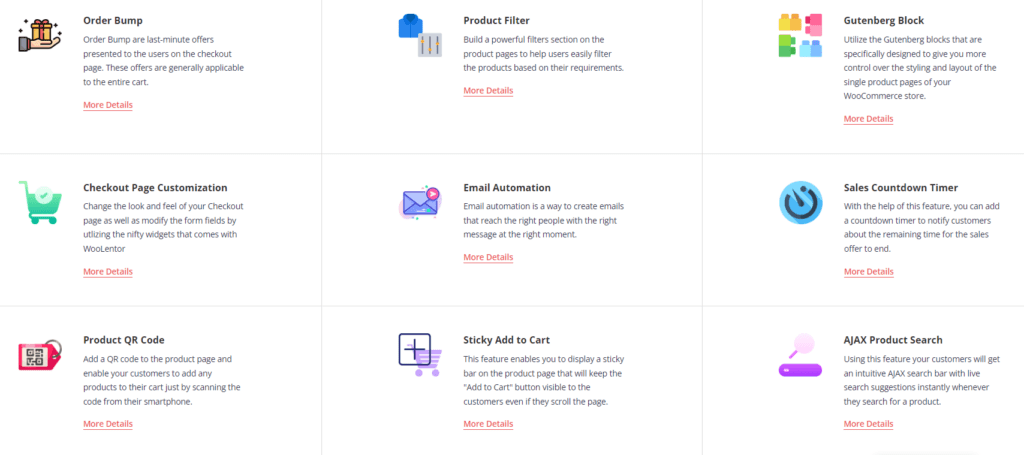Open More Details under Order Bump
The image size is (1024, 455).
pyautogui.click(x=108, y=105)
